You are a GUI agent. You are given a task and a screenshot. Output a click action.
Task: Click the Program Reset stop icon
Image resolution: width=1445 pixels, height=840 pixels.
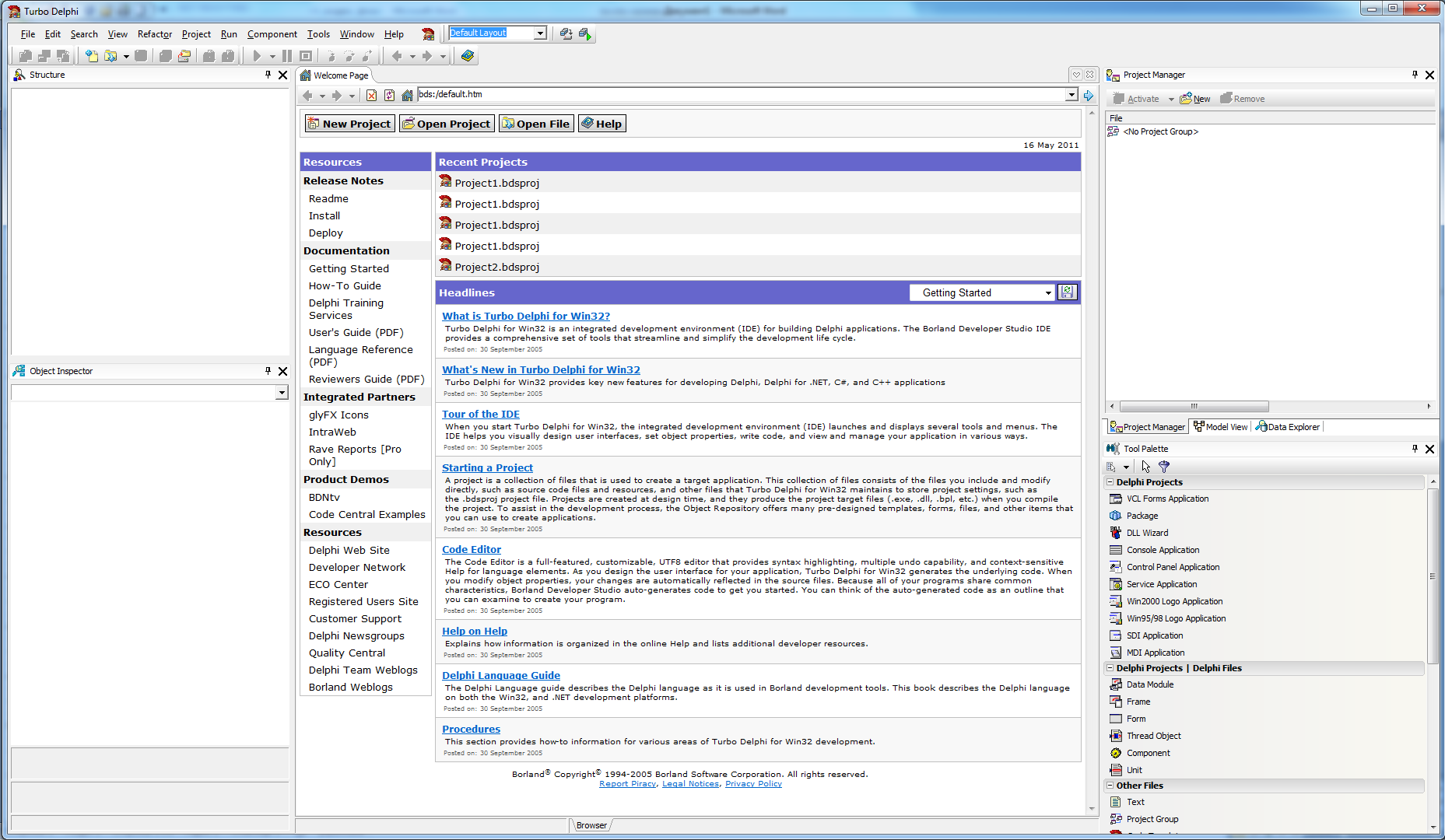tap(306, 56)
